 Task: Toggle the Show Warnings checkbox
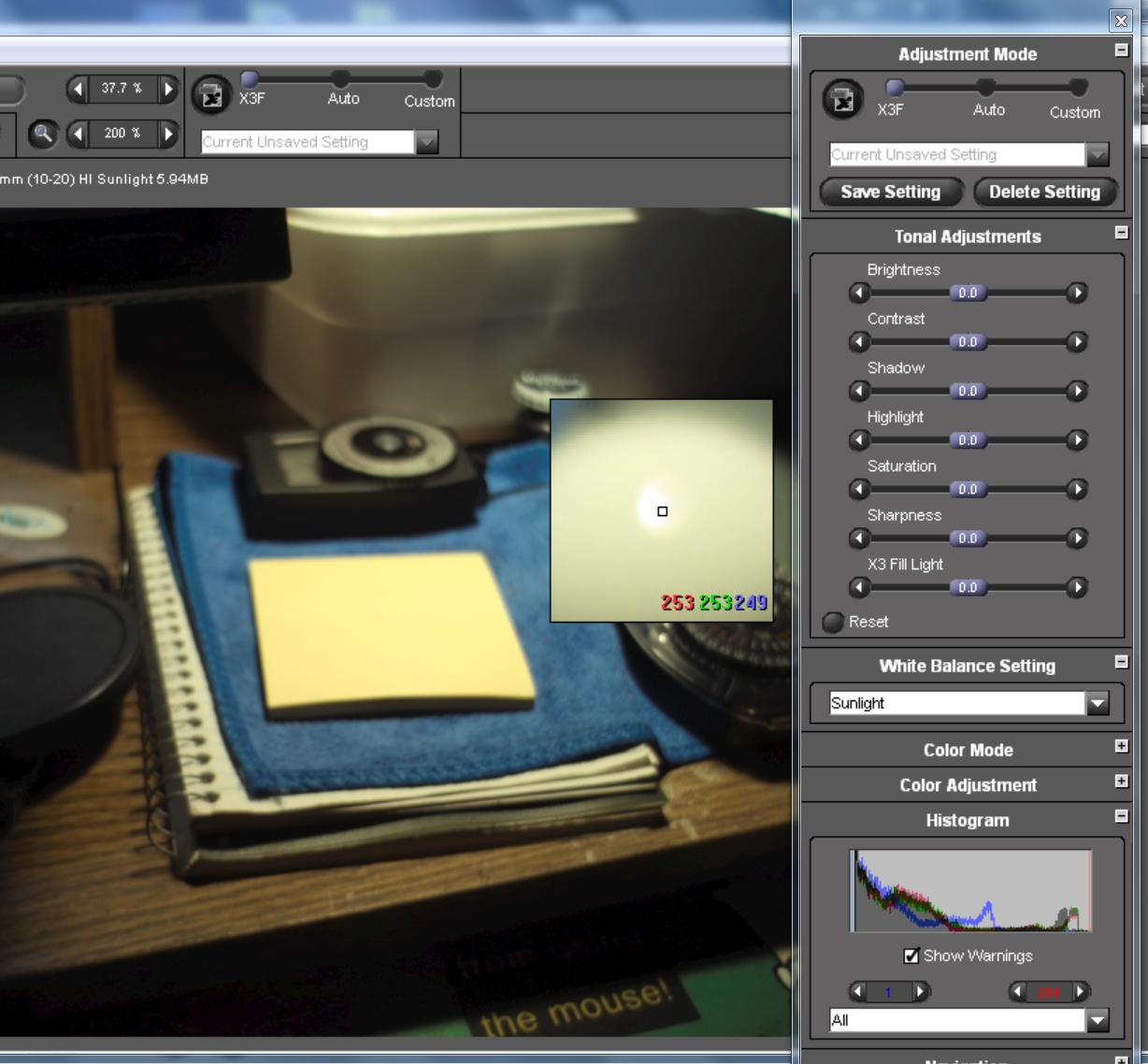911,956
